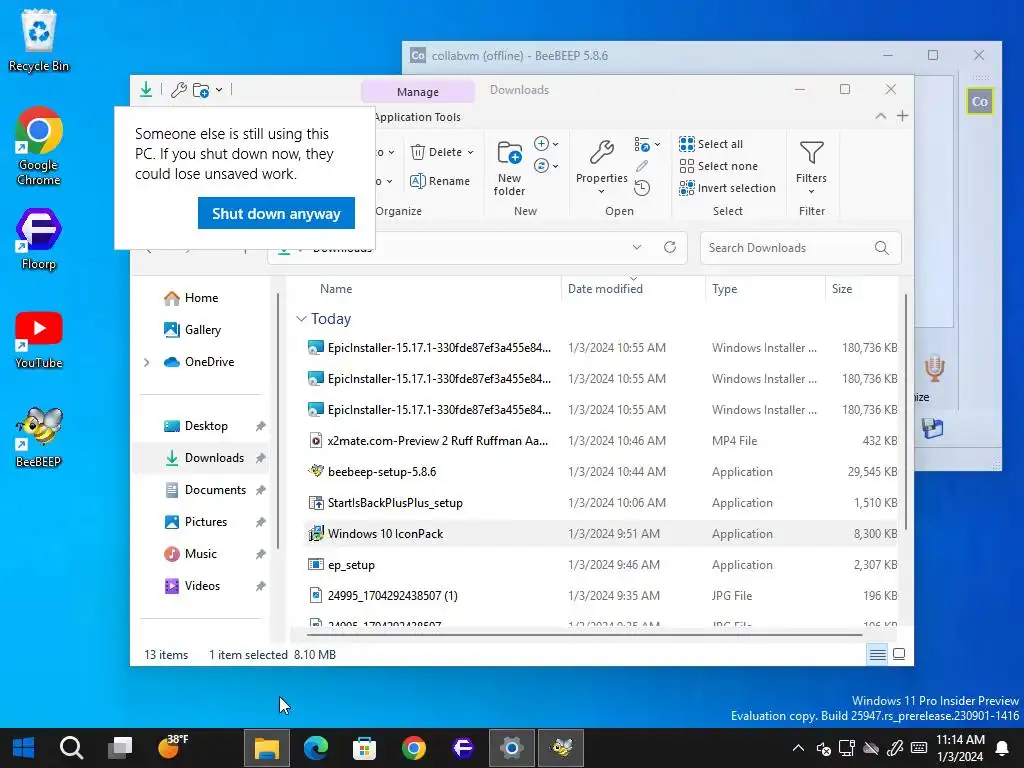Select x2mate.com-Preview 2 Ruff Ruffman file
1024x768 pixels.
click(601, 441)
